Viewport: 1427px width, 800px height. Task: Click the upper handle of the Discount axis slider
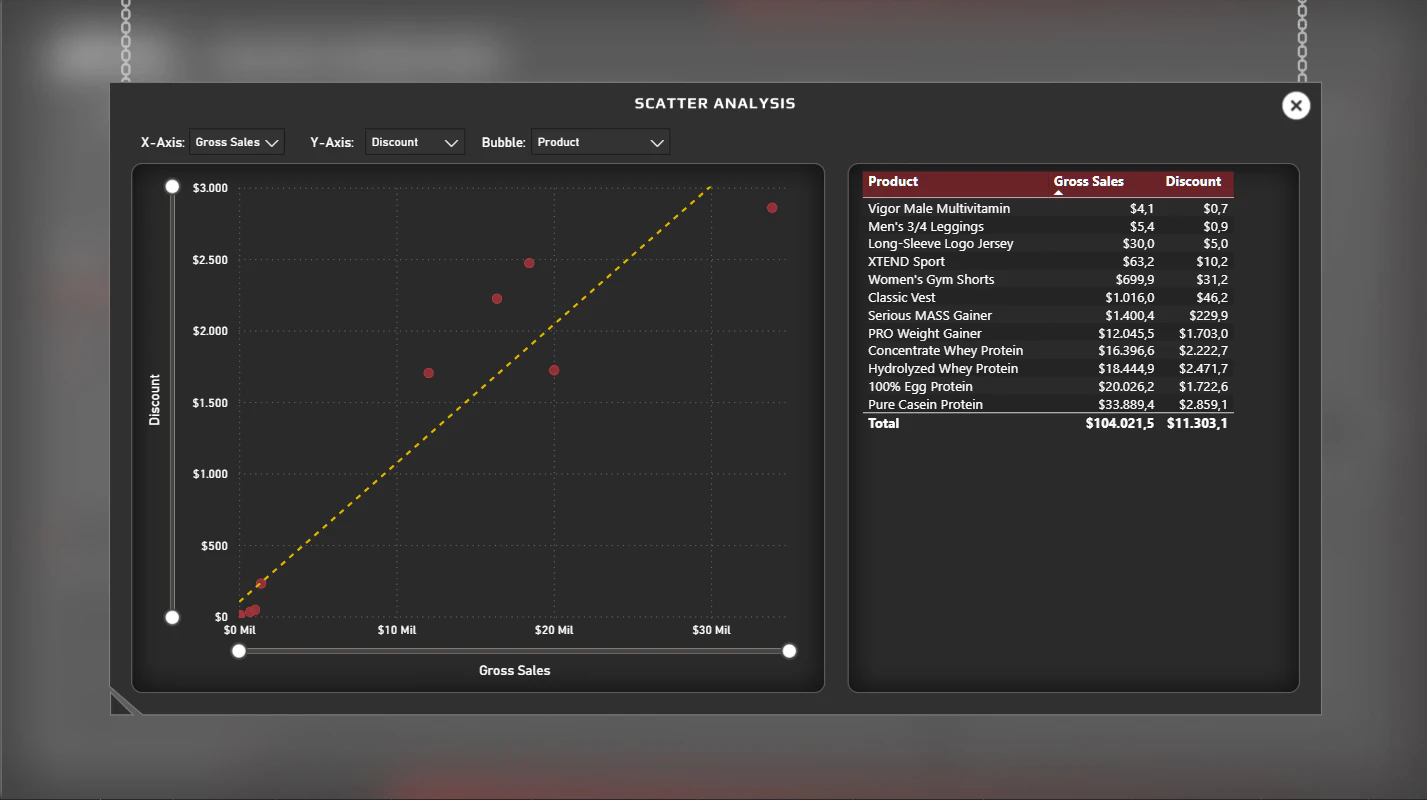(172, 187)
